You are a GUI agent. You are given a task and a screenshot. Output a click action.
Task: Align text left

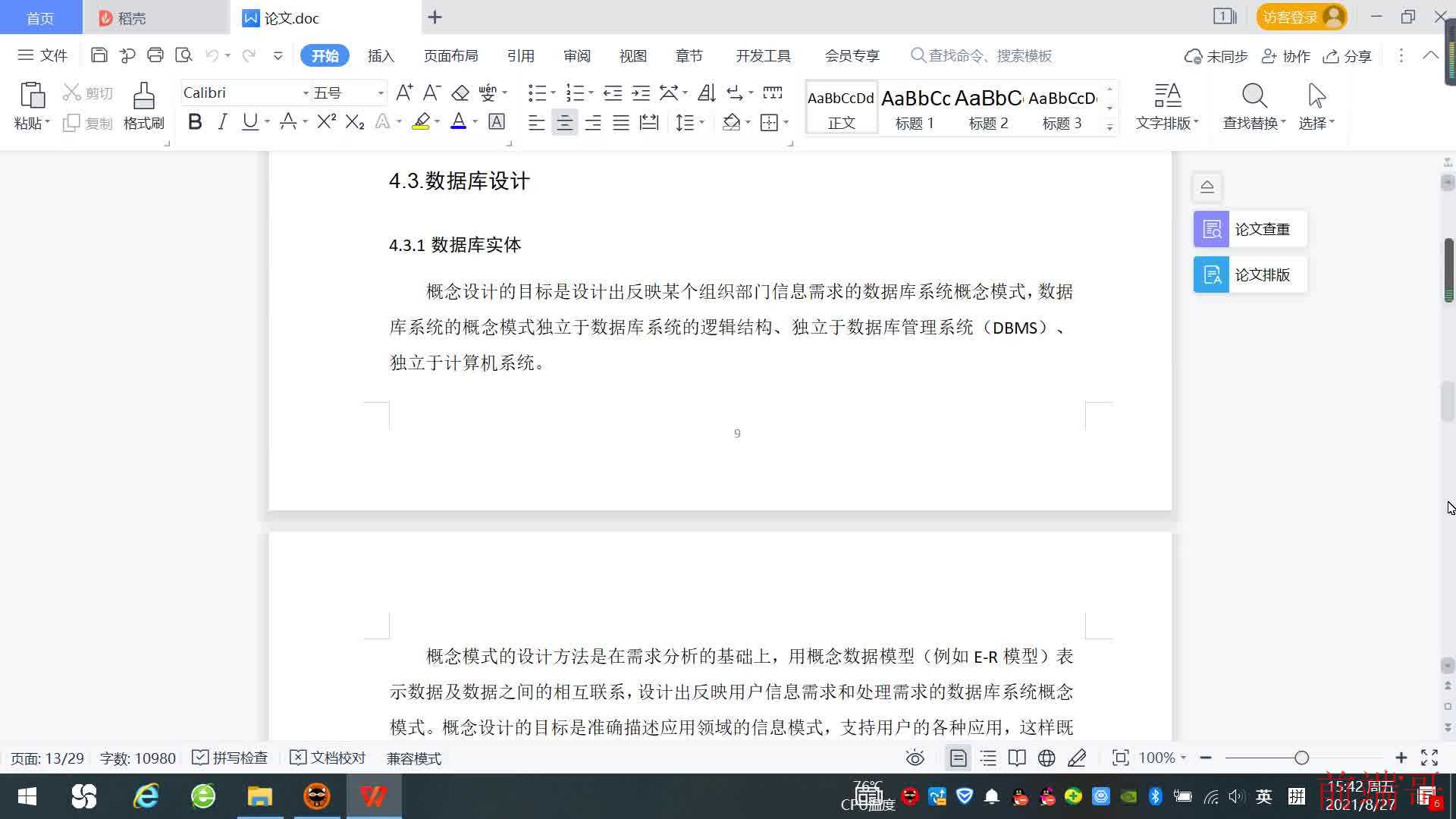coord(536,122)
